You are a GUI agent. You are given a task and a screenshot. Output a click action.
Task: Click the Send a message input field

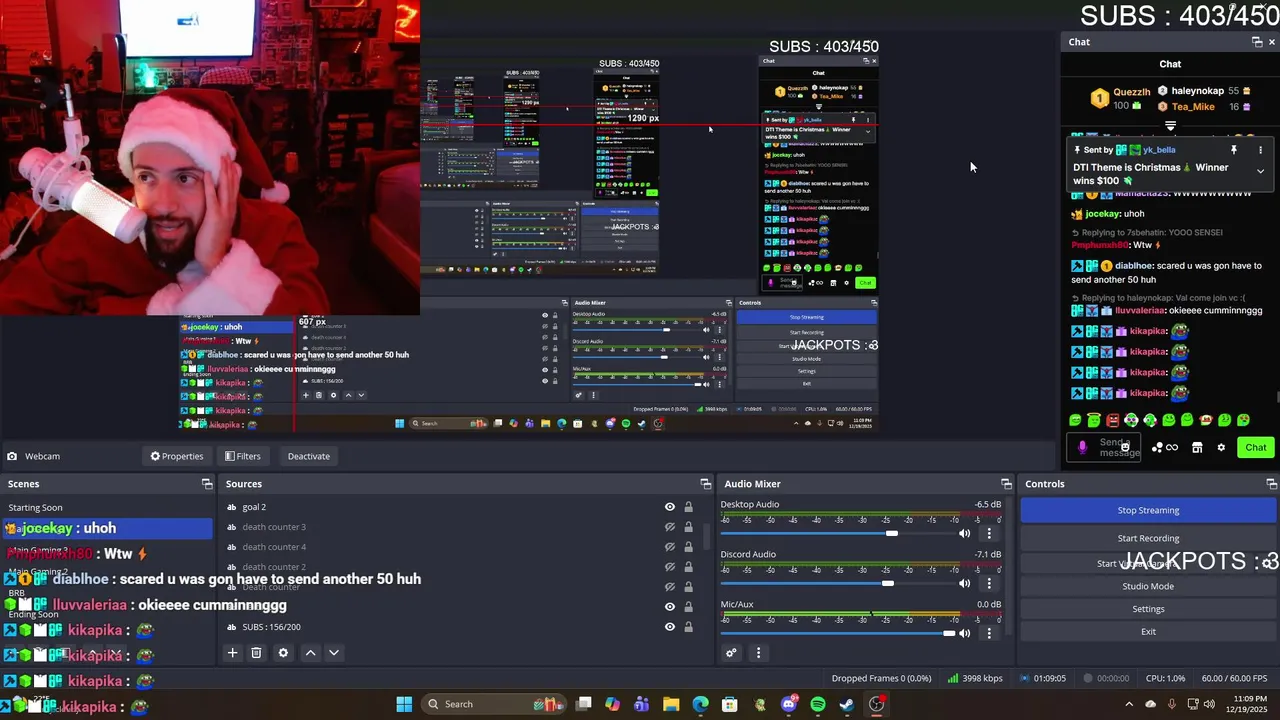(1105, 448)
